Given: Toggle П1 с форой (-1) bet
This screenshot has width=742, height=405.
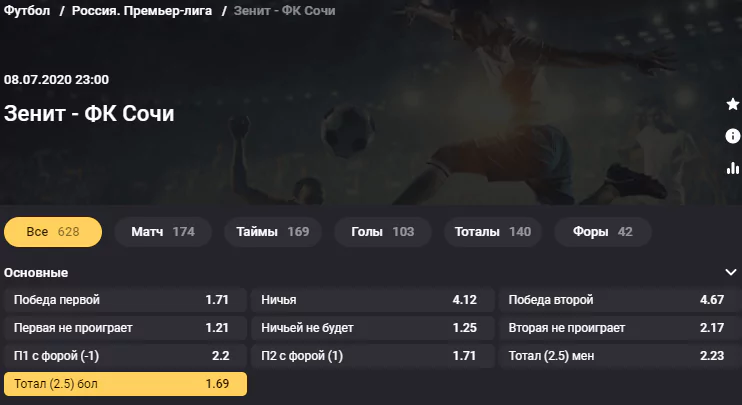Looking at the screenshot, I should click(x=125, y=356).
